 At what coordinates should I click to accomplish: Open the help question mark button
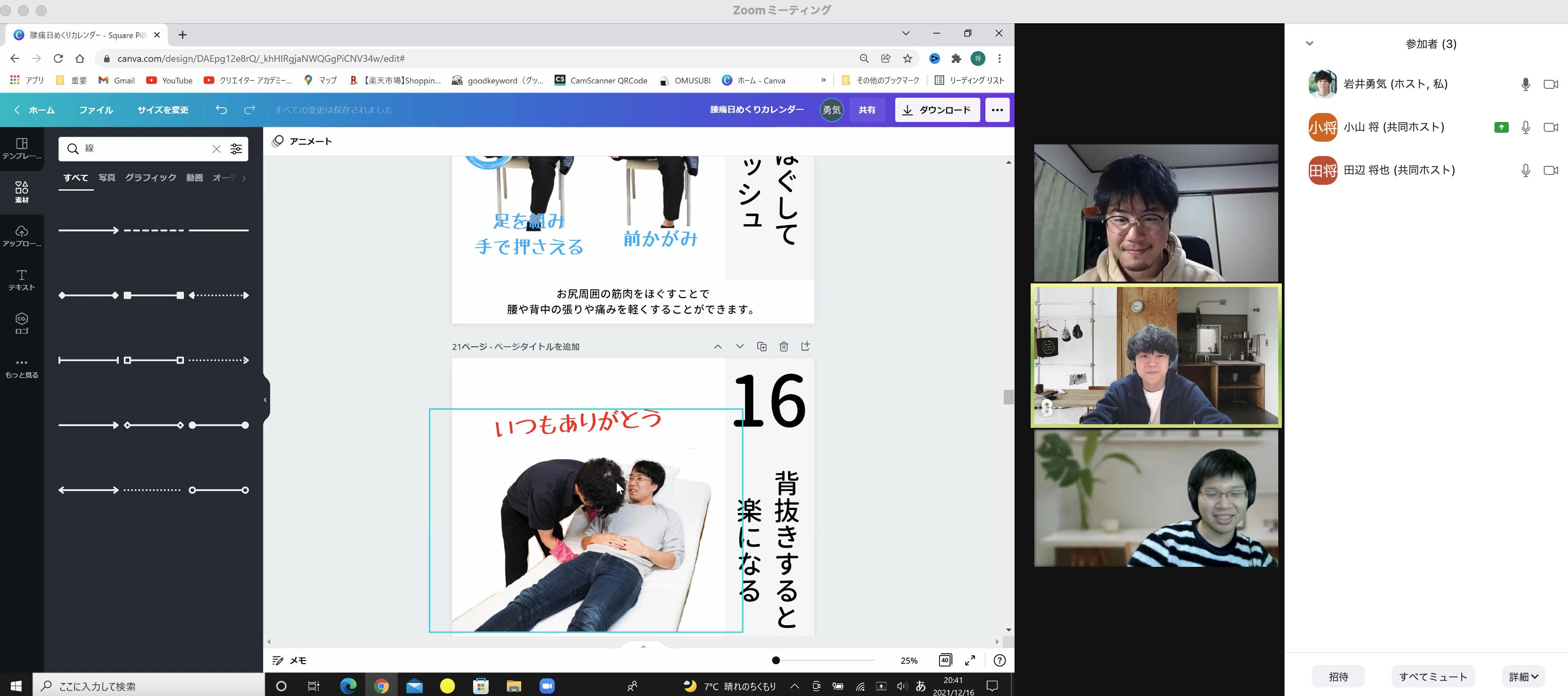click(x=999, y=660)
